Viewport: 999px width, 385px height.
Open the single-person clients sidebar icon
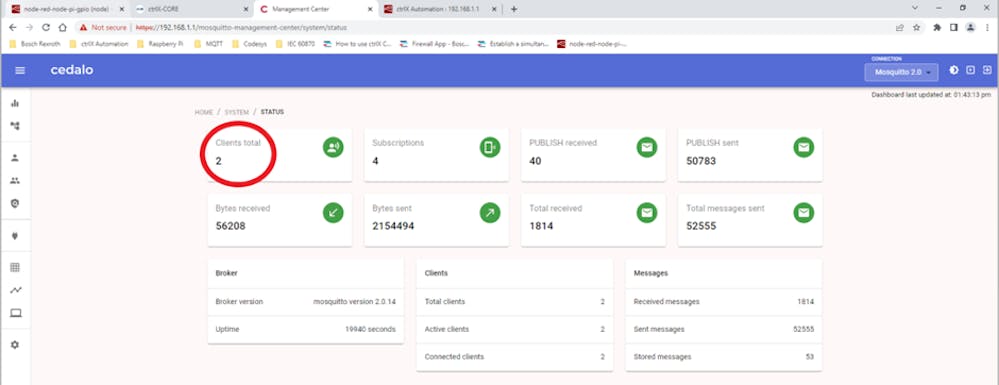pos(15,158)
